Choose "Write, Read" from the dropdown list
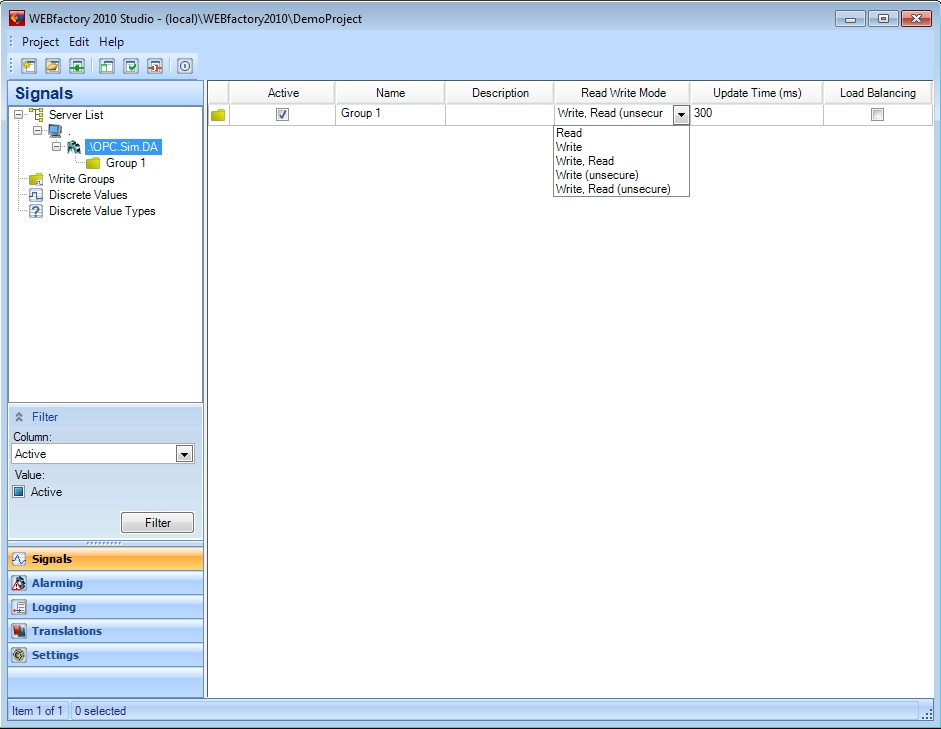 coord(585,161)
